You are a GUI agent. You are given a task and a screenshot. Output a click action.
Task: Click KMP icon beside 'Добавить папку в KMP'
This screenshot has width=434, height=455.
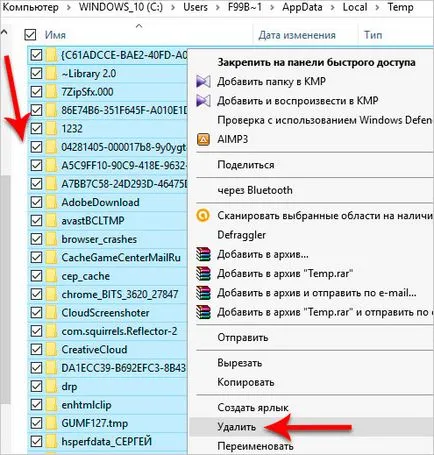pyautogui.click(x=203, y=82)
